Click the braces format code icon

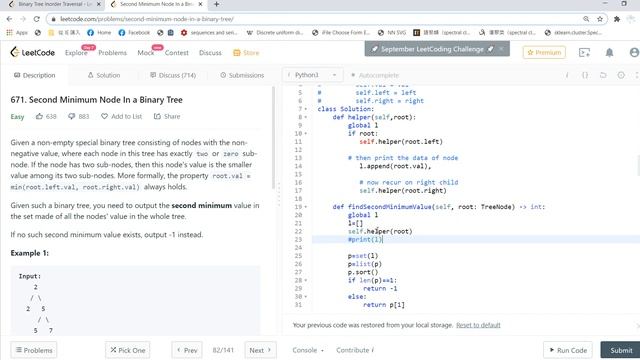click(585, 75)
